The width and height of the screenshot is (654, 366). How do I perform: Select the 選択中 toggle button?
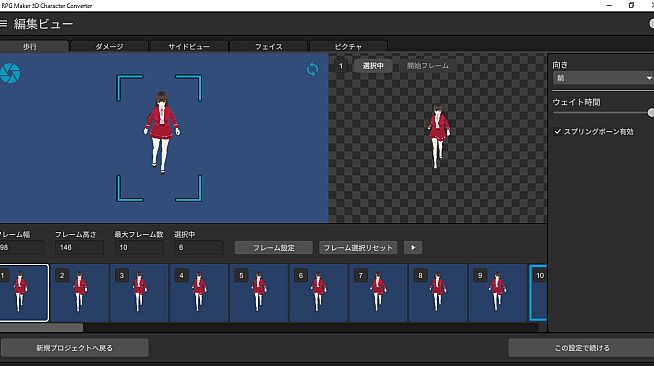(x=373, y=66)
